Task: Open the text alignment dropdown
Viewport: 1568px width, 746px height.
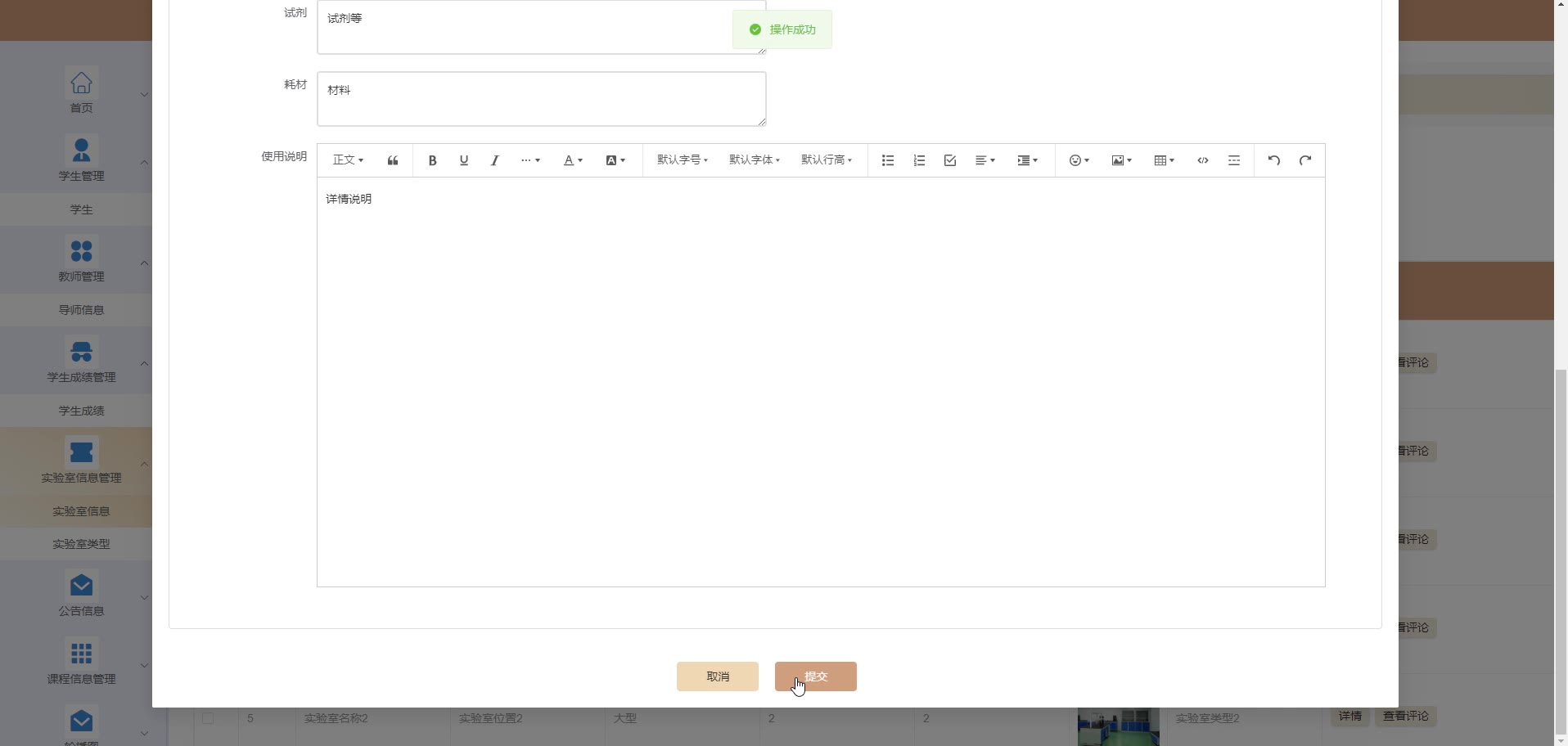Action: tap(985, 160)
